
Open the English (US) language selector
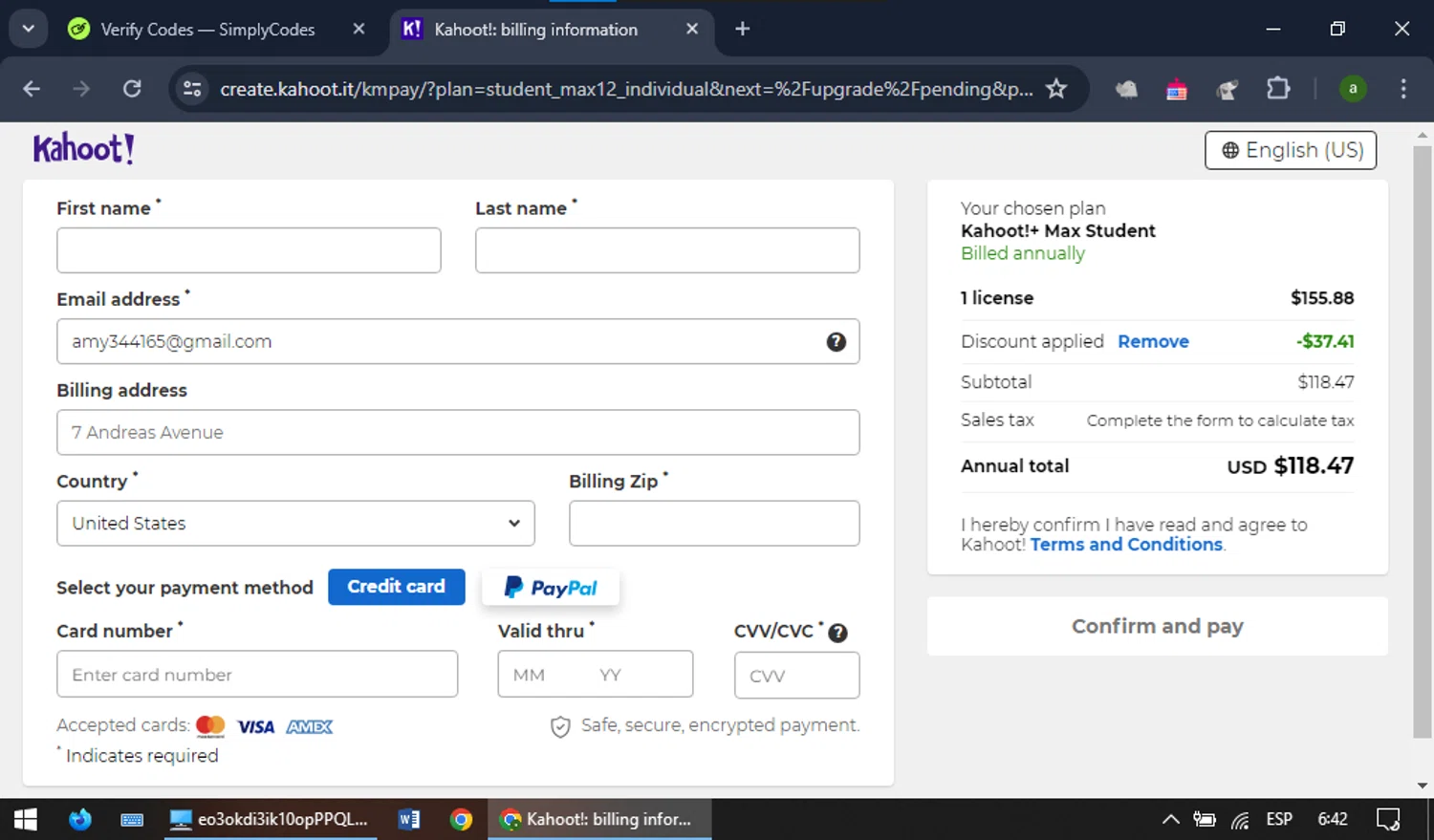pos(1291,150)
